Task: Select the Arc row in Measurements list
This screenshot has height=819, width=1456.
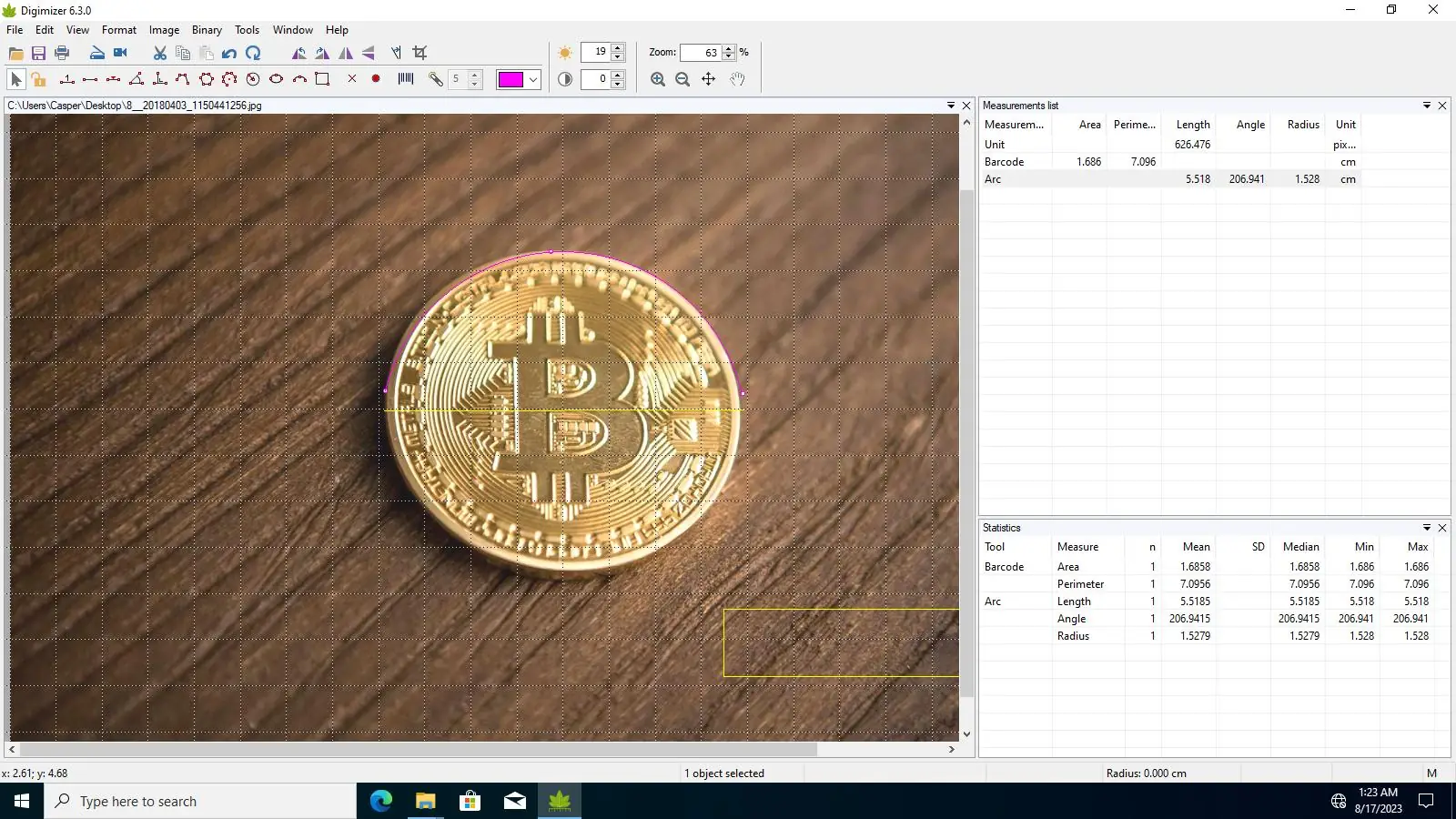Action: coord(1170,179)
